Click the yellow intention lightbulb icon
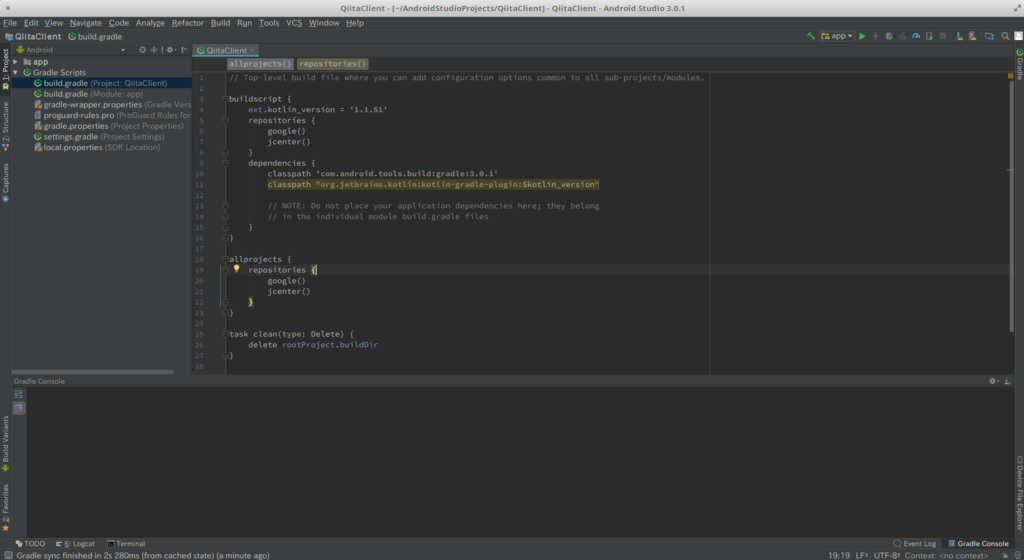Screen dimensions: 1024x560 tap(236, 268)
